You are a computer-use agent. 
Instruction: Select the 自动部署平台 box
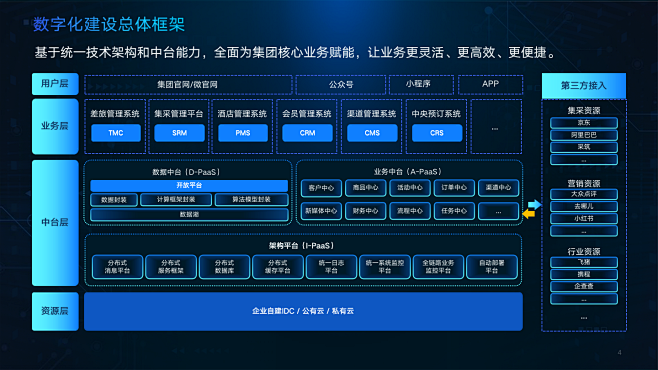coord(492,267)
